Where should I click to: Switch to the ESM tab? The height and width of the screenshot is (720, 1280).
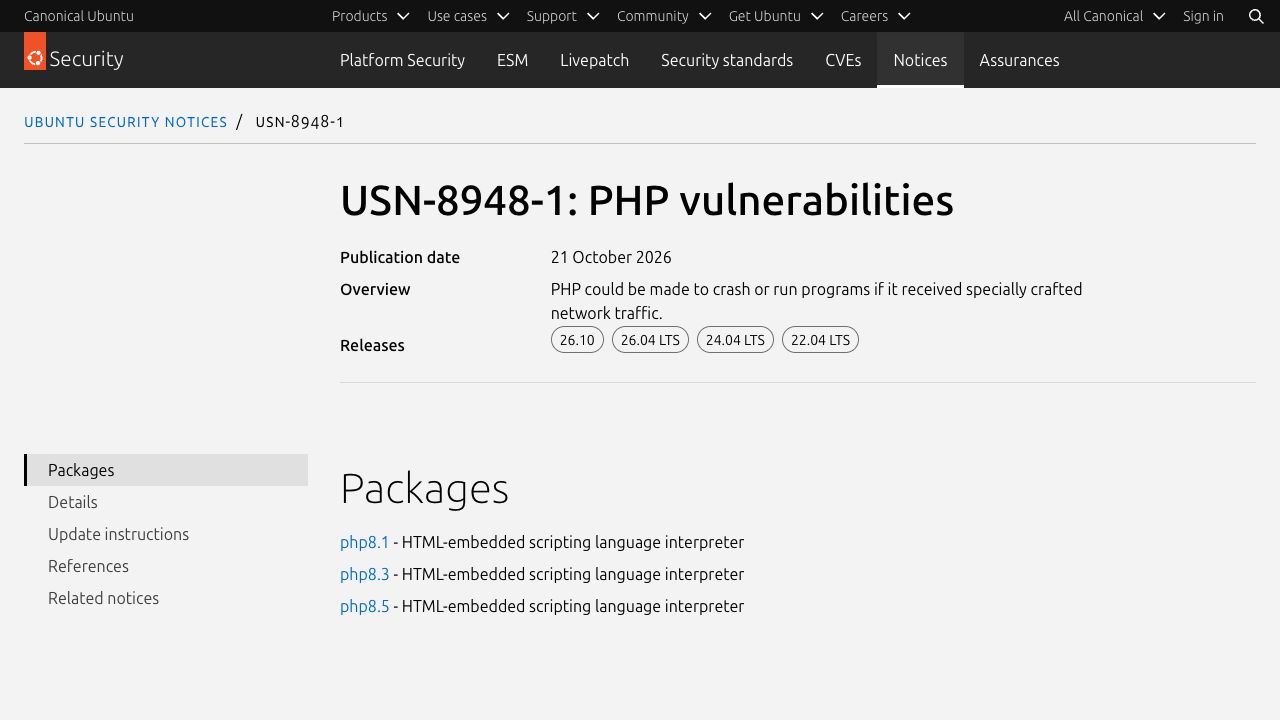pyautogui.click(x=512, y=60)
